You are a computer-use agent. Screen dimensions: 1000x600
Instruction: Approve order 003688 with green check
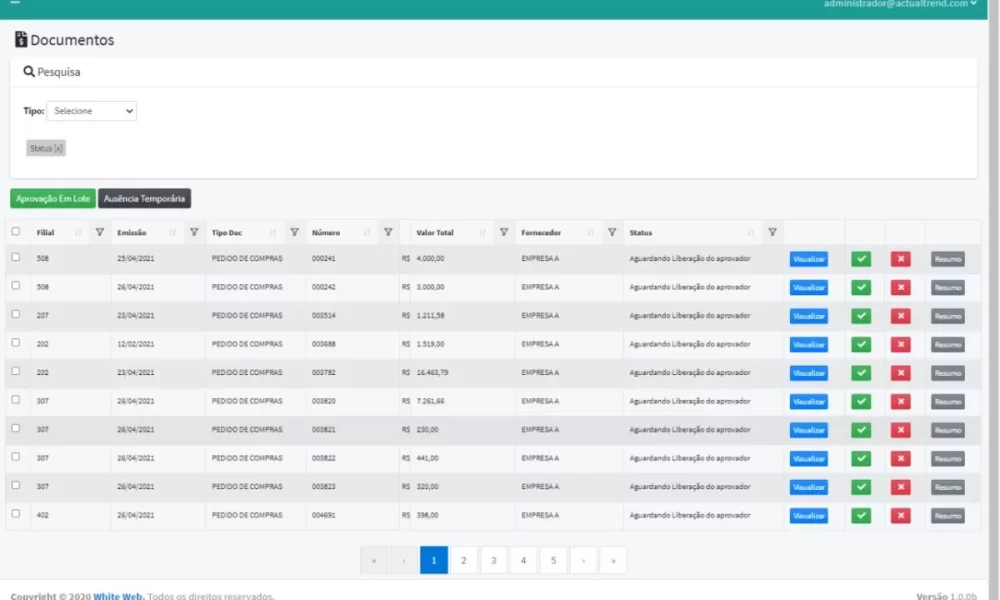coord(861,344)
